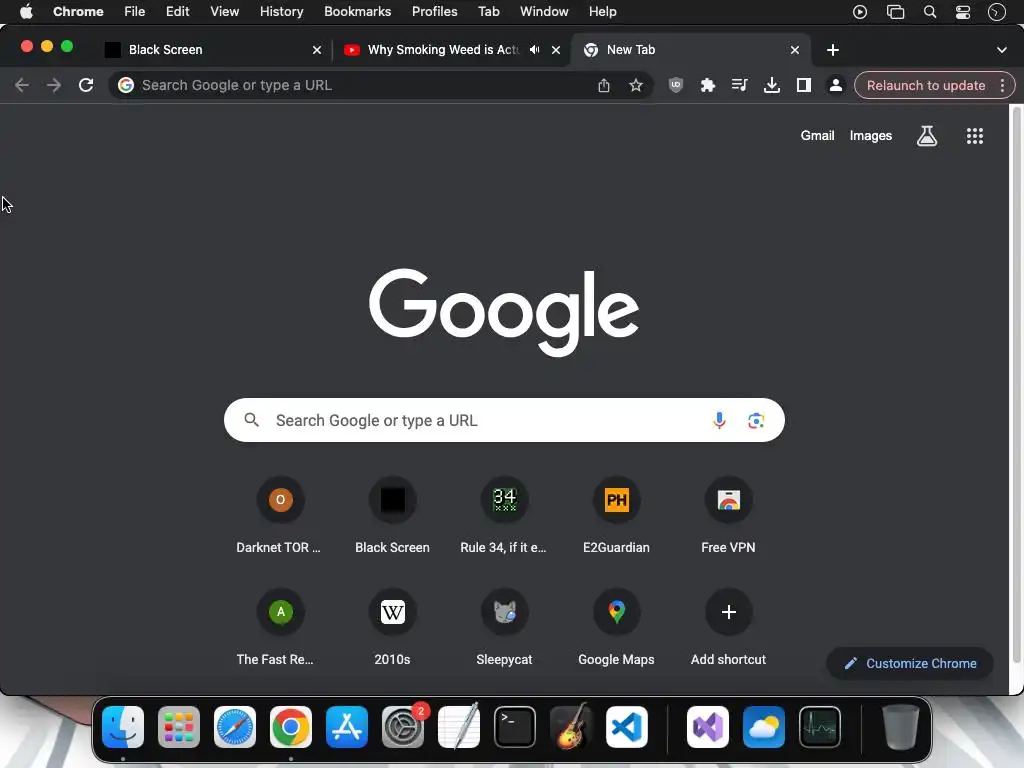Image resolution: width=1024 pixels, height=768 pixels.
Task: Open the Apple menu
Action: tap(26, 11)
